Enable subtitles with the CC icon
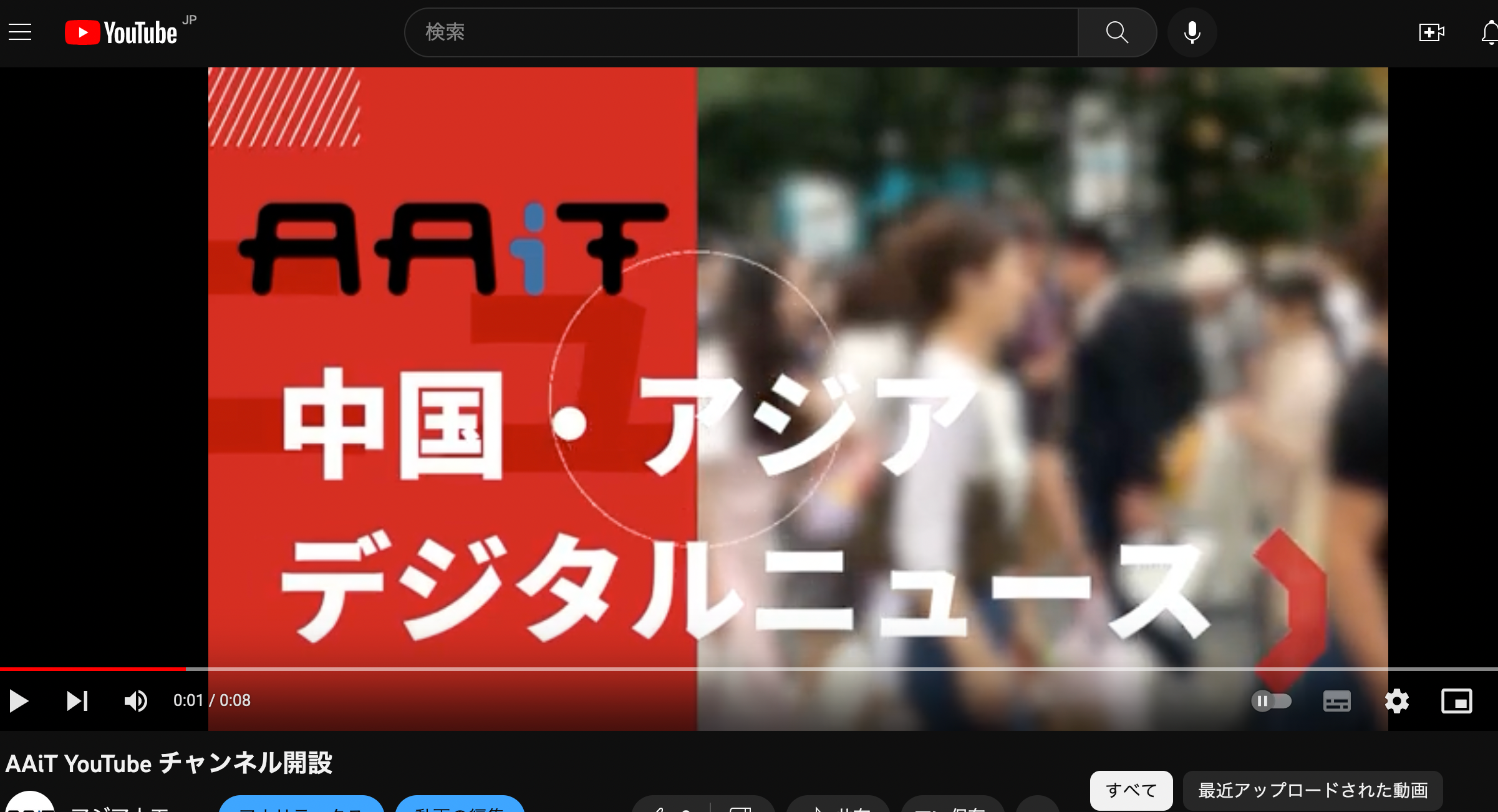The width and height of the screenshot is (1498, 812). pos(1336,701)
